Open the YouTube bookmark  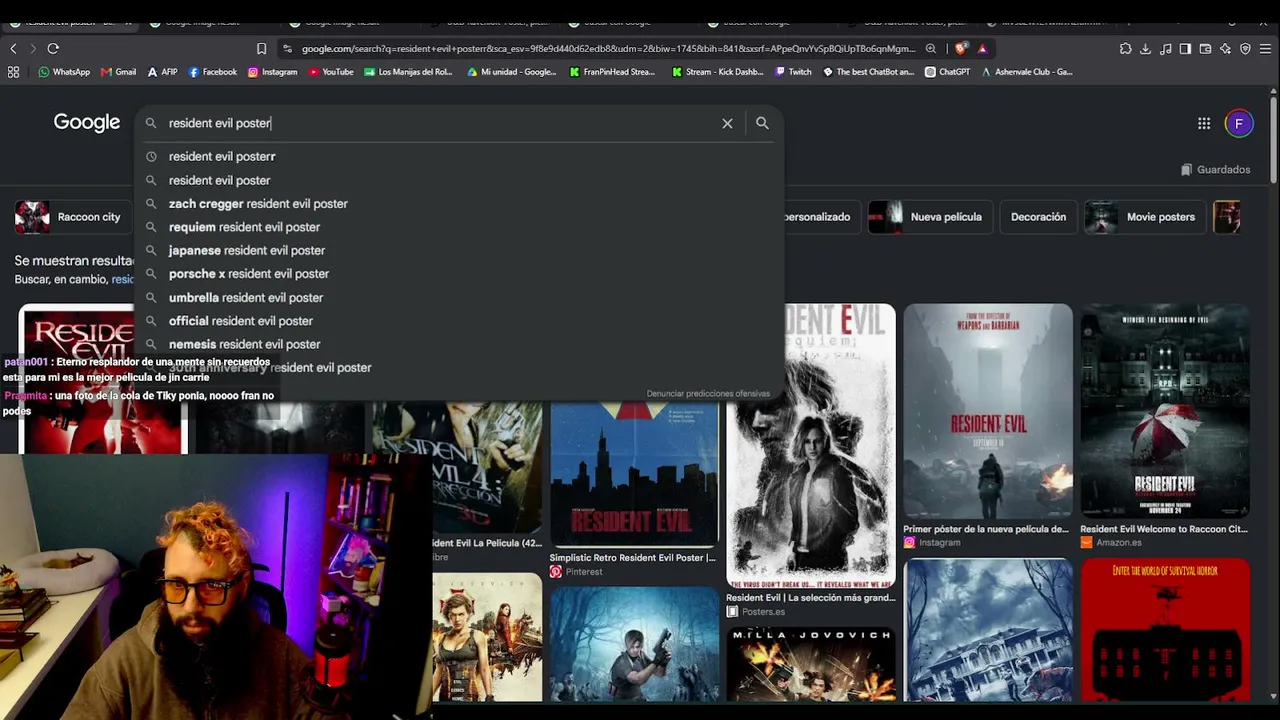pyautogui.click(x=331, y=72)
